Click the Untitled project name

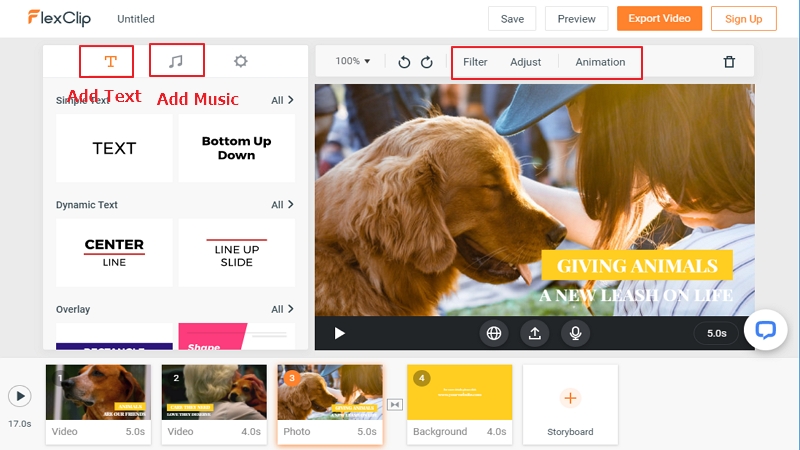click(x=136, y=19)
